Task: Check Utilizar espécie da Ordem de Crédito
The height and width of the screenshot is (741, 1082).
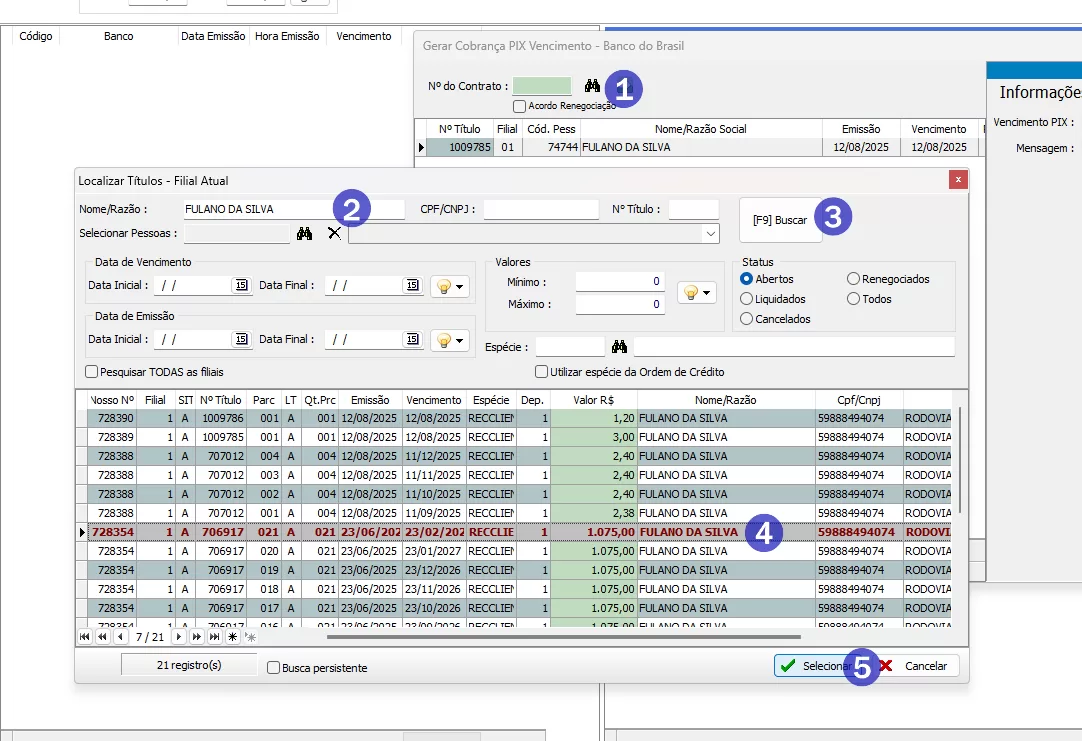Action: [542, 372]
